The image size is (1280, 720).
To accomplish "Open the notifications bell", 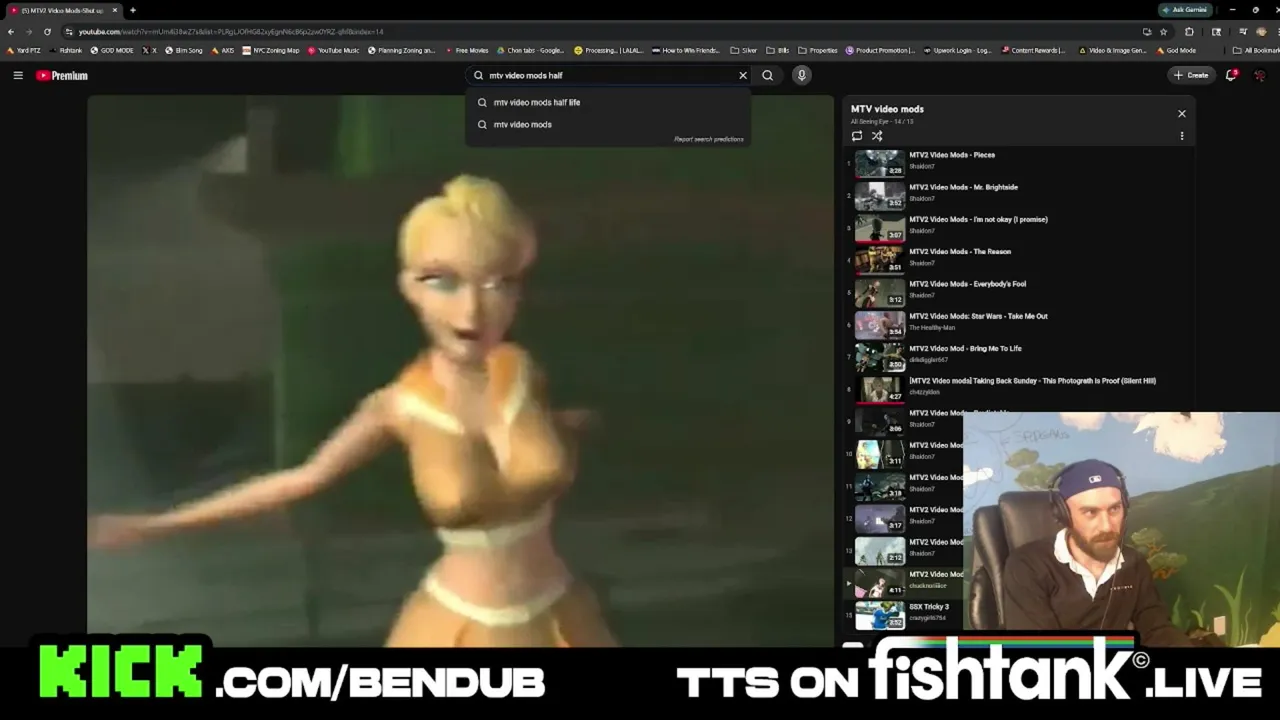I will (x=1231, y=75).
